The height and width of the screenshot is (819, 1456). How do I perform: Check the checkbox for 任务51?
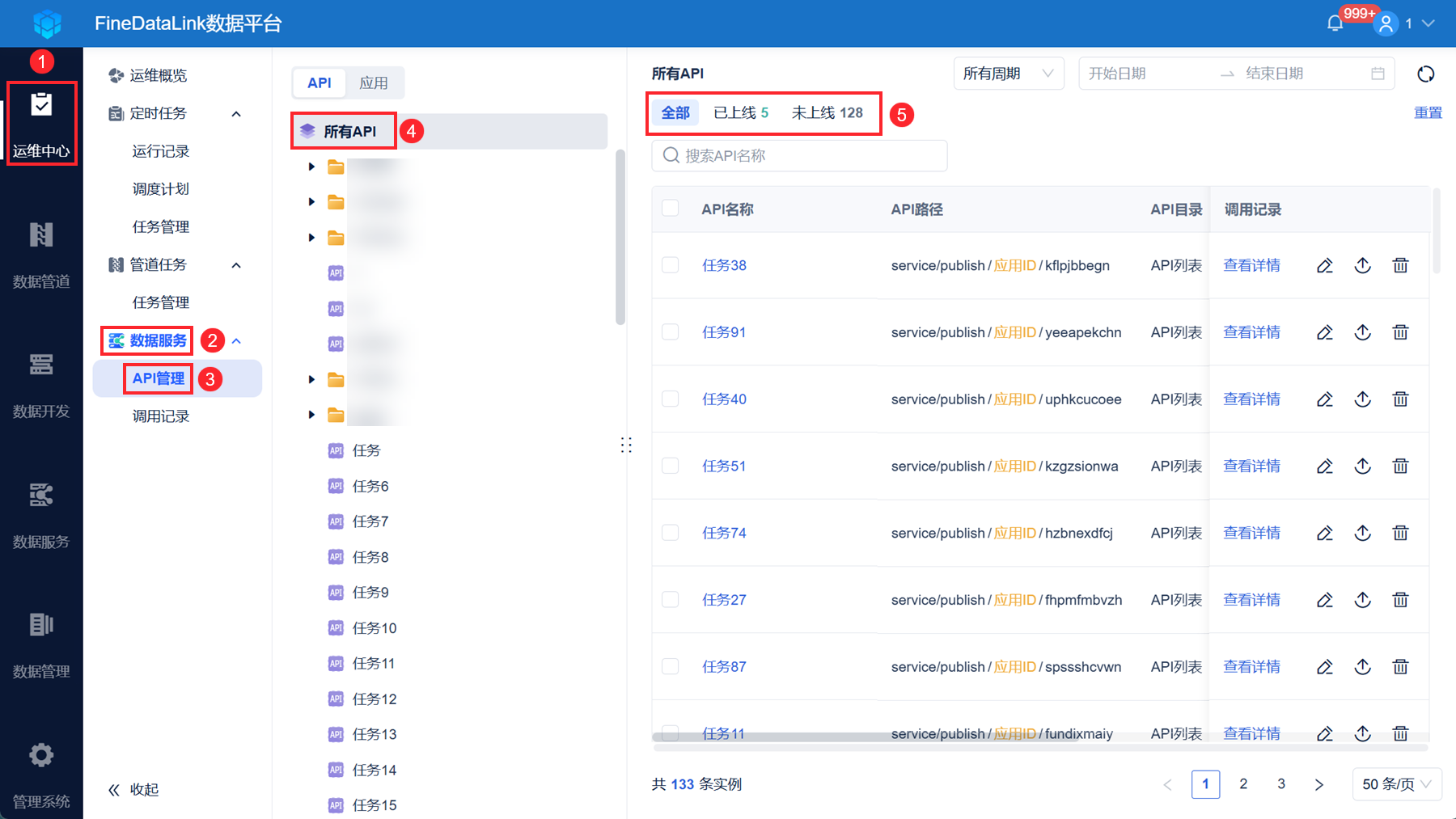pos(671,466)
